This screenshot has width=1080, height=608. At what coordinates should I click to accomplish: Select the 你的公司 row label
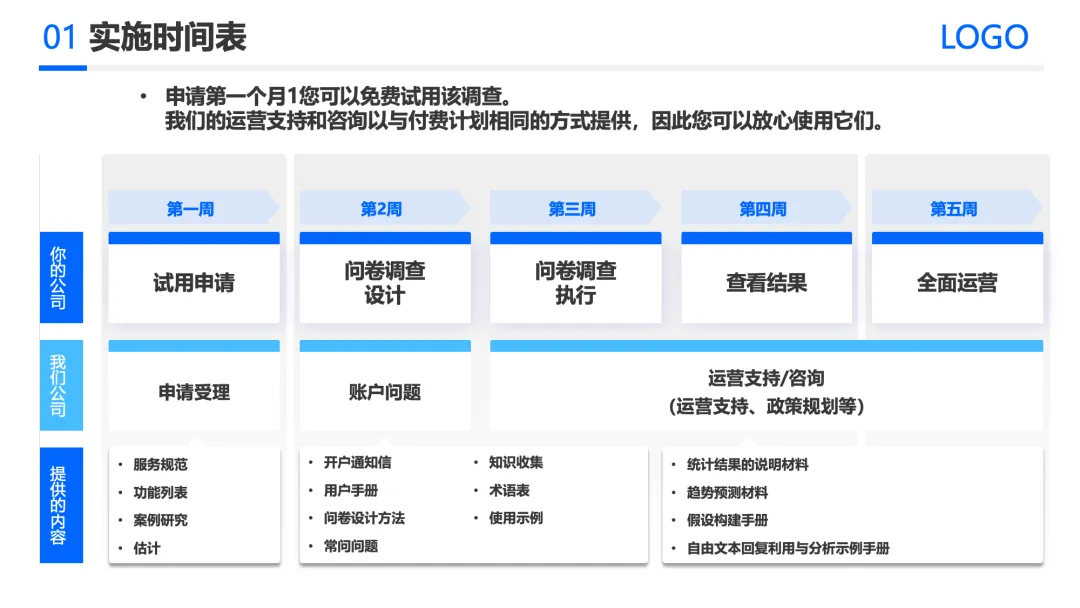(x=61, y=277)
